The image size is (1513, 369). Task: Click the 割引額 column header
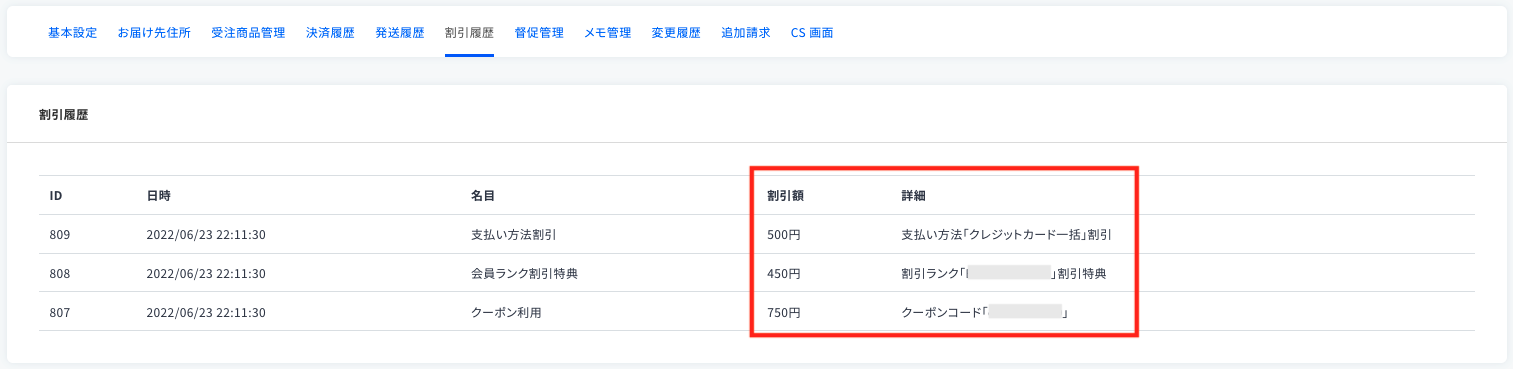785,195
